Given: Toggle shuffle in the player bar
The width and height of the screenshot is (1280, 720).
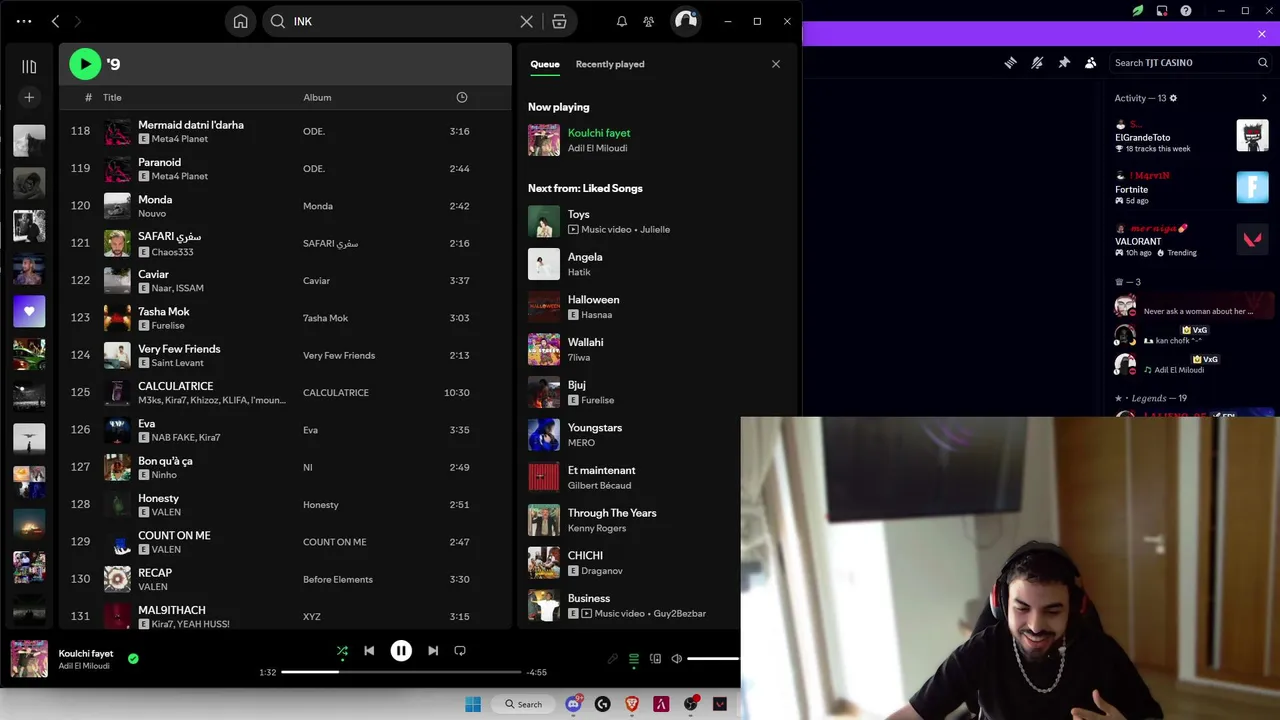Looking at the screenshot, I should (x=342, y=651).
